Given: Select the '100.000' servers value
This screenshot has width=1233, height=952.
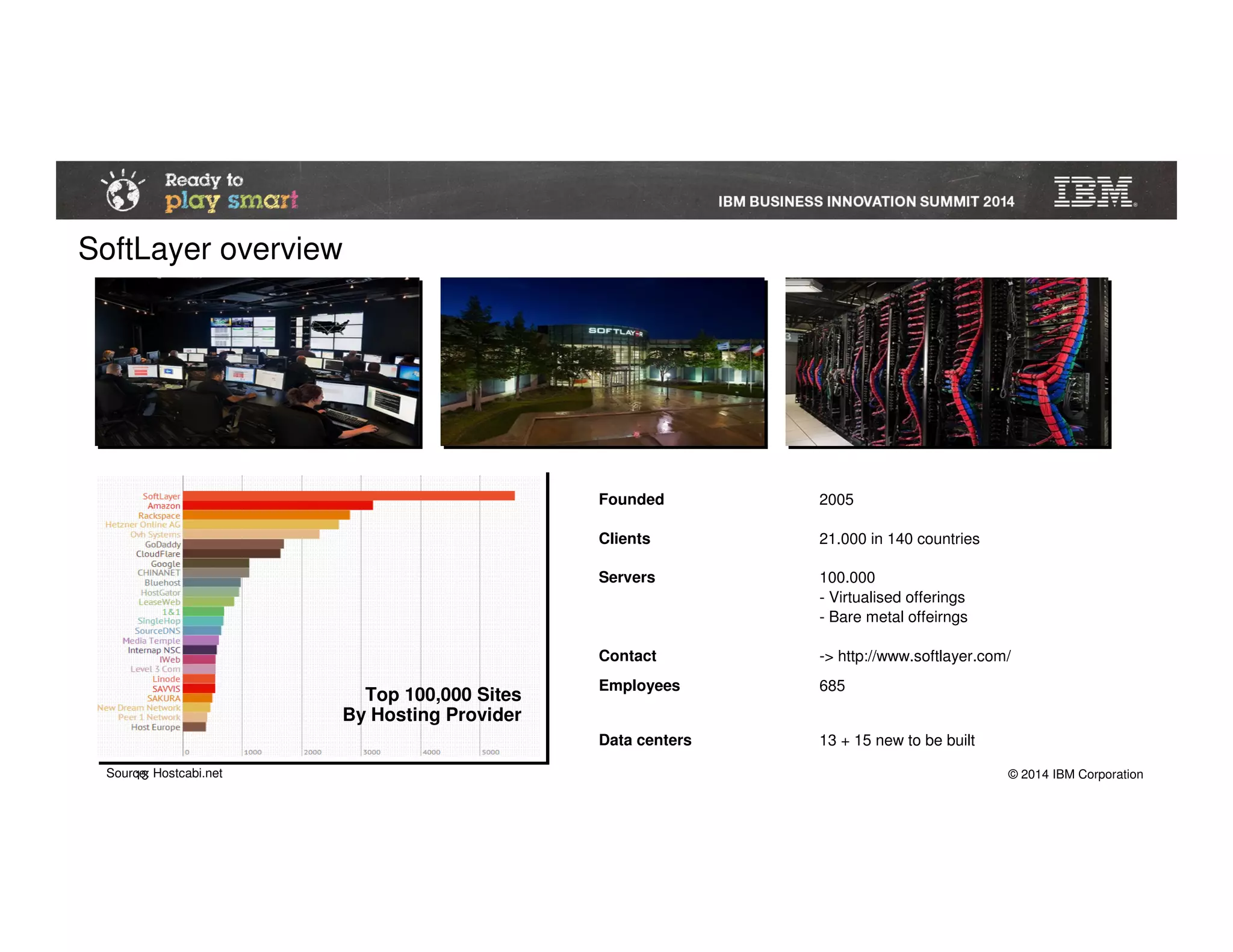Looking at the screenshot, I should [x=847, y=577].
